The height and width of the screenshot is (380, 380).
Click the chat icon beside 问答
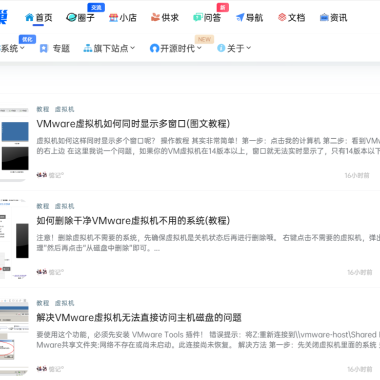click(x=198, y=17)
